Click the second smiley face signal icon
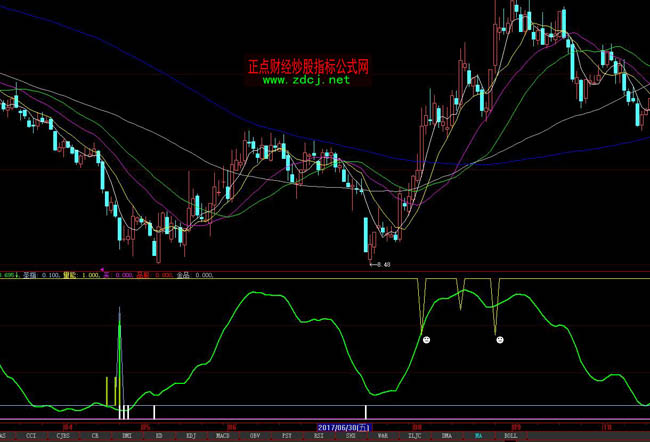This screenshot has height=442, width=650. pos(499,341)
